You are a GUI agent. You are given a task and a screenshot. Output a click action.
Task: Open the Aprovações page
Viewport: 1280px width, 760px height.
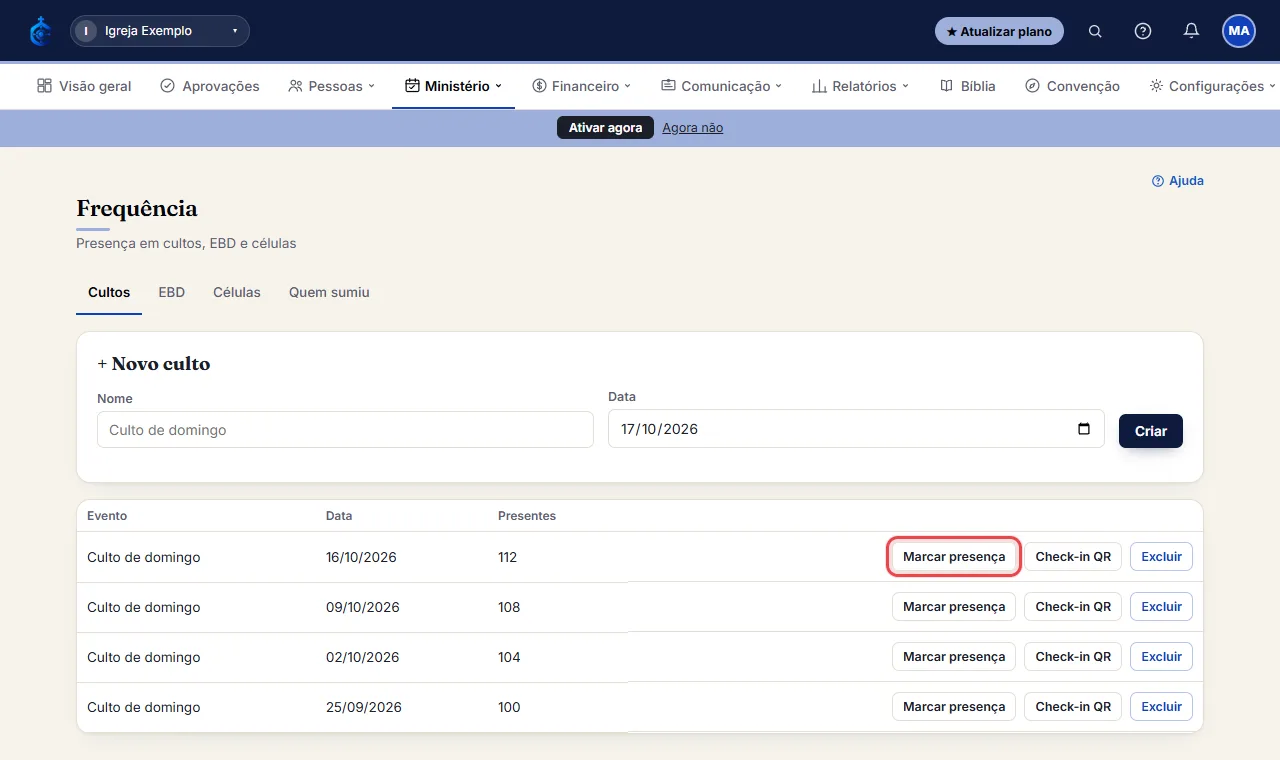(210, 86)
